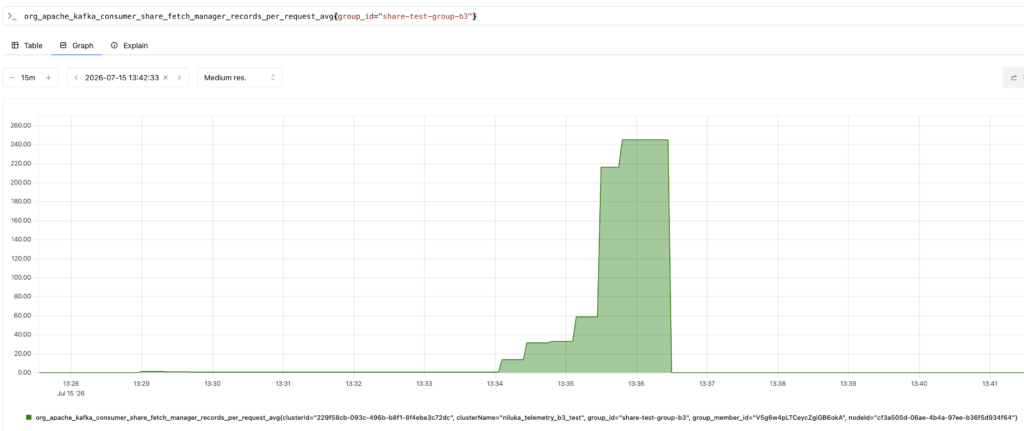Viewport: 1024px width, 431px height.
Task: Click the PromQL query expression input
Action: (x=522, y=16)
